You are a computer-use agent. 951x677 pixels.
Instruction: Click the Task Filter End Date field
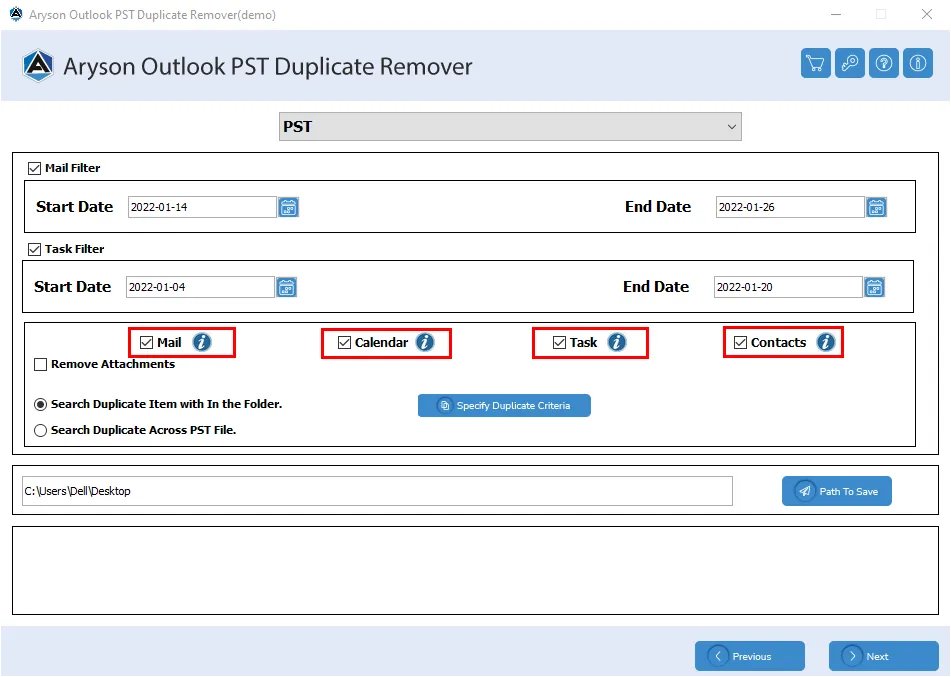pos(788,287)
